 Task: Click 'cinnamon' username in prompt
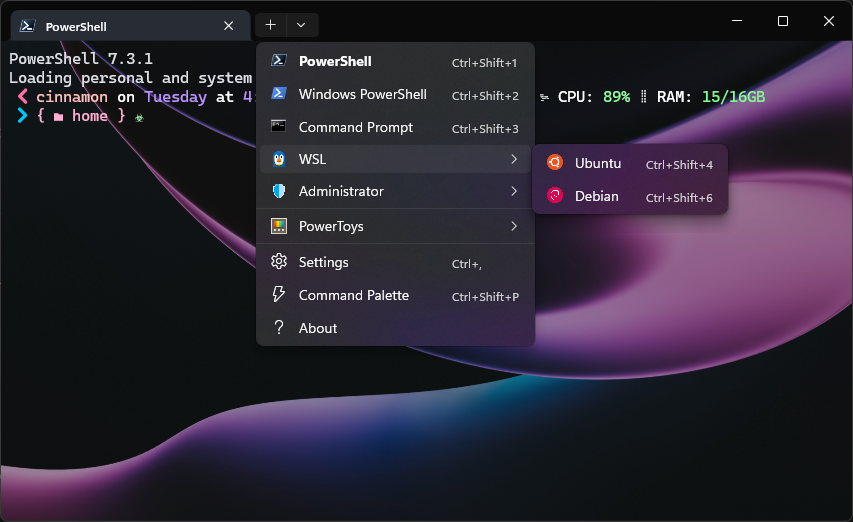pos(72,97)
